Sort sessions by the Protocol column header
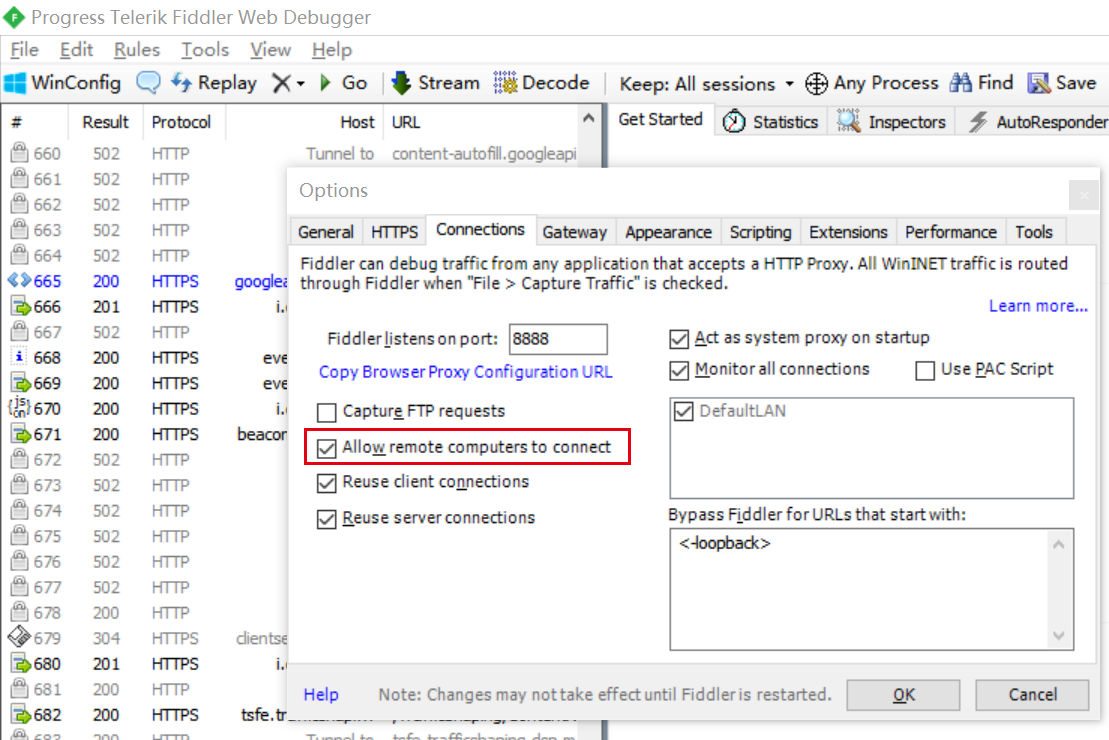 pyautogui.click(x=181, y=122)
